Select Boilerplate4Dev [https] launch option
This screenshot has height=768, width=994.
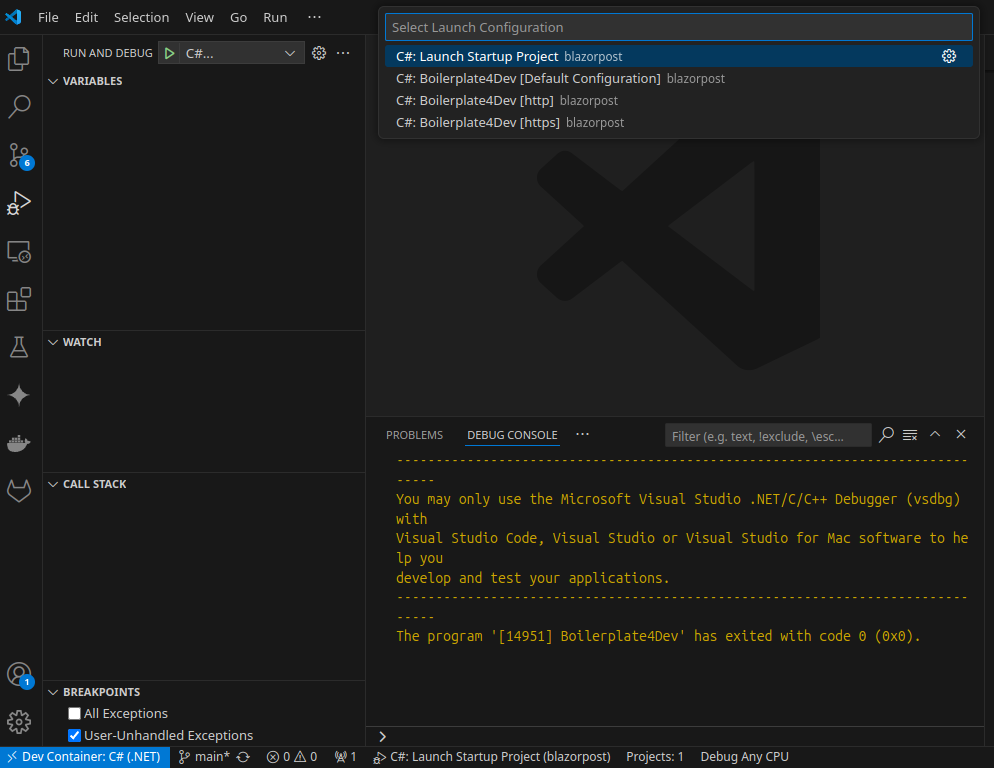coord(678,122)
